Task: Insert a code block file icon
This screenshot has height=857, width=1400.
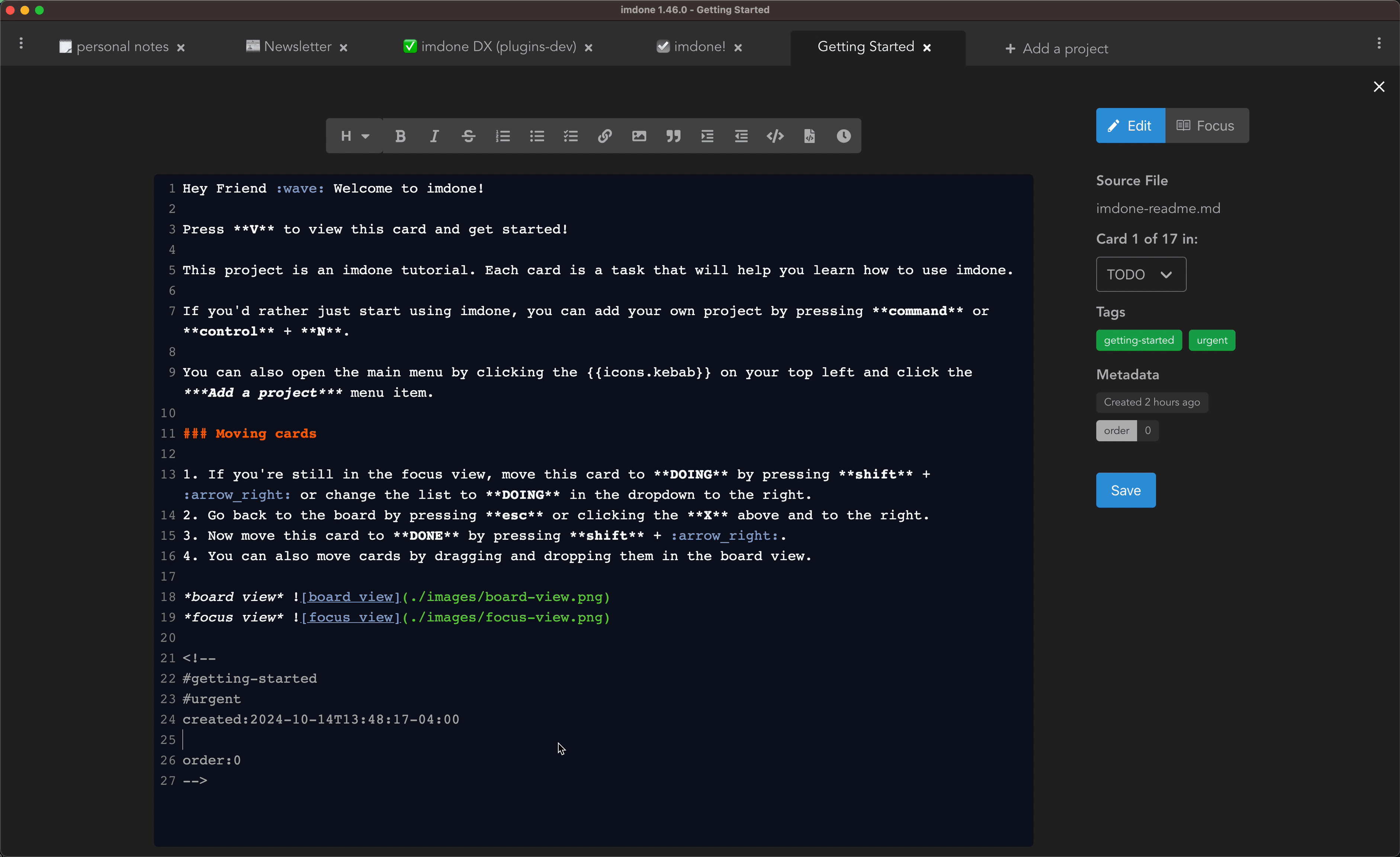Action: 810,136
